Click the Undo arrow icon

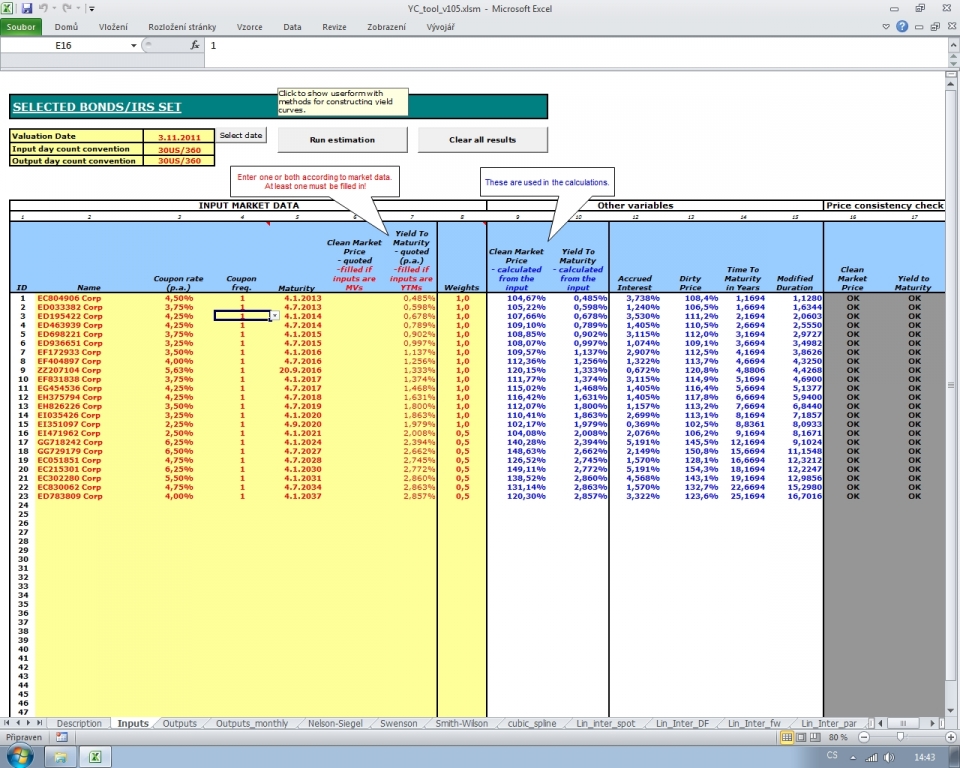[x=42, y=8]
